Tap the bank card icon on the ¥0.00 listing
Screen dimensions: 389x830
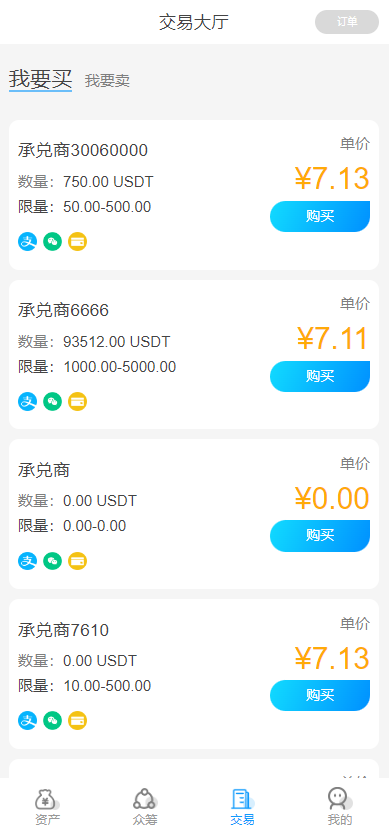(x=77, y=561)
